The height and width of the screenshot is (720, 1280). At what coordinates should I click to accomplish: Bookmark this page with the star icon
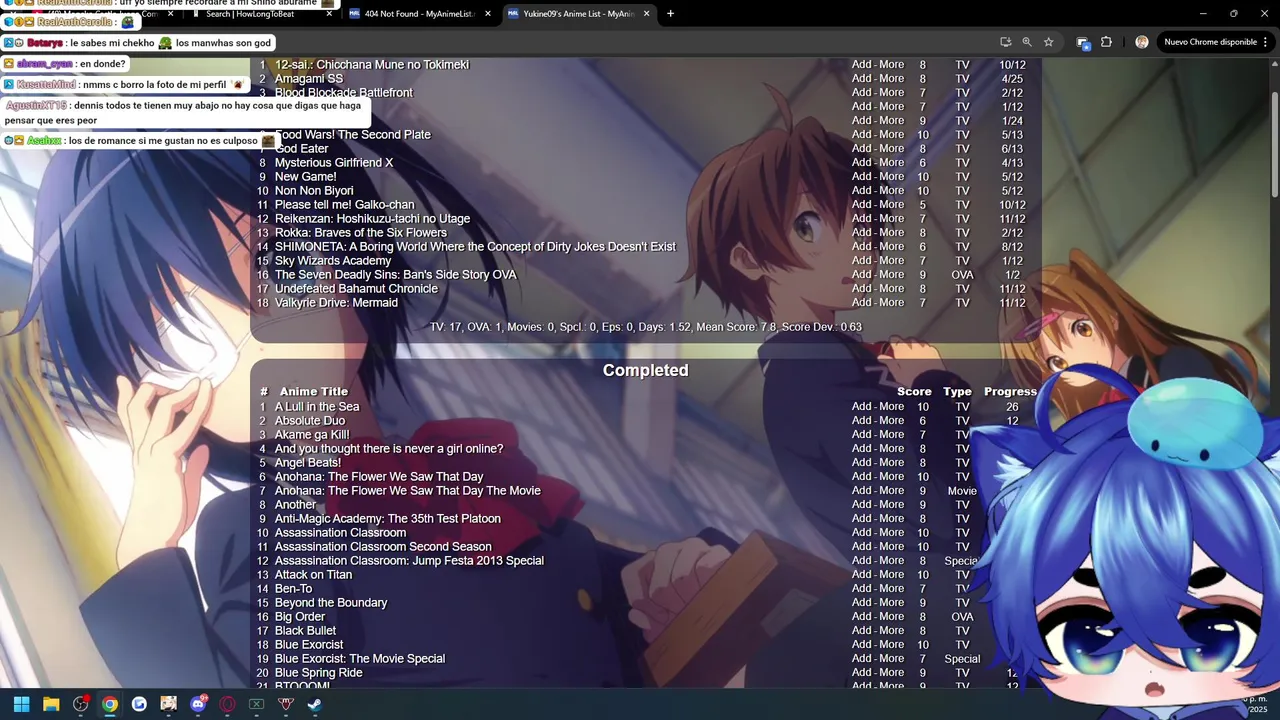(1048, 42)
